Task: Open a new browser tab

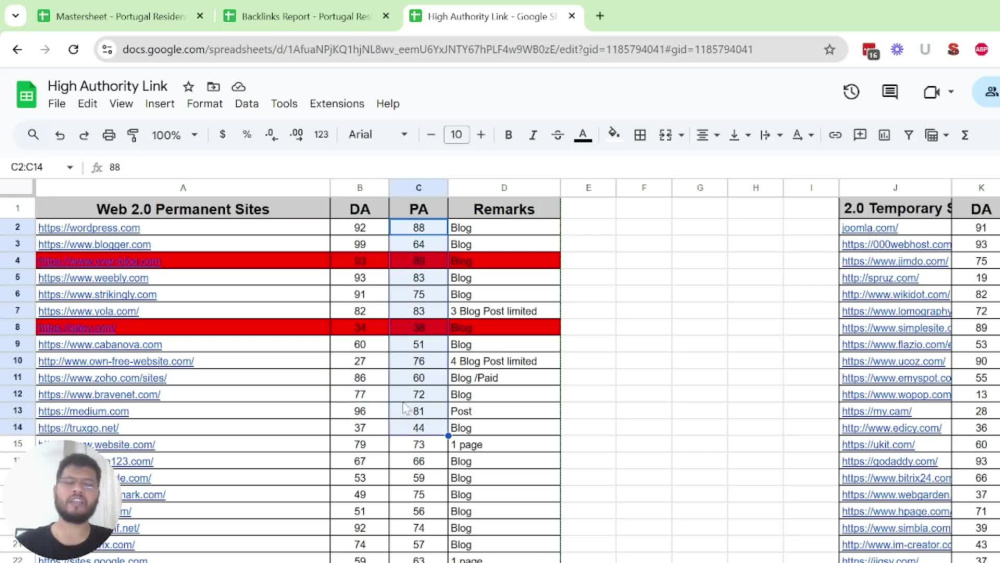Action: (599, 16)
